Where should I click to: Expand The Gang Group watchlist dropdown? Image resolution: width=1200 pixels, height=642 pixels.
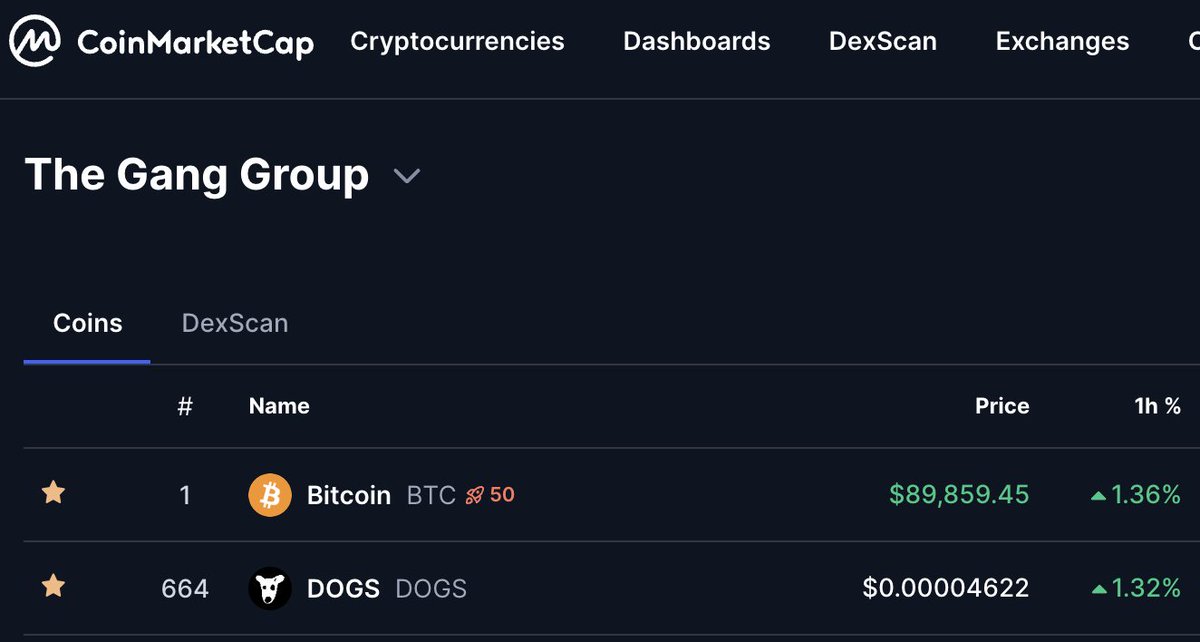[x=406, y=177]
